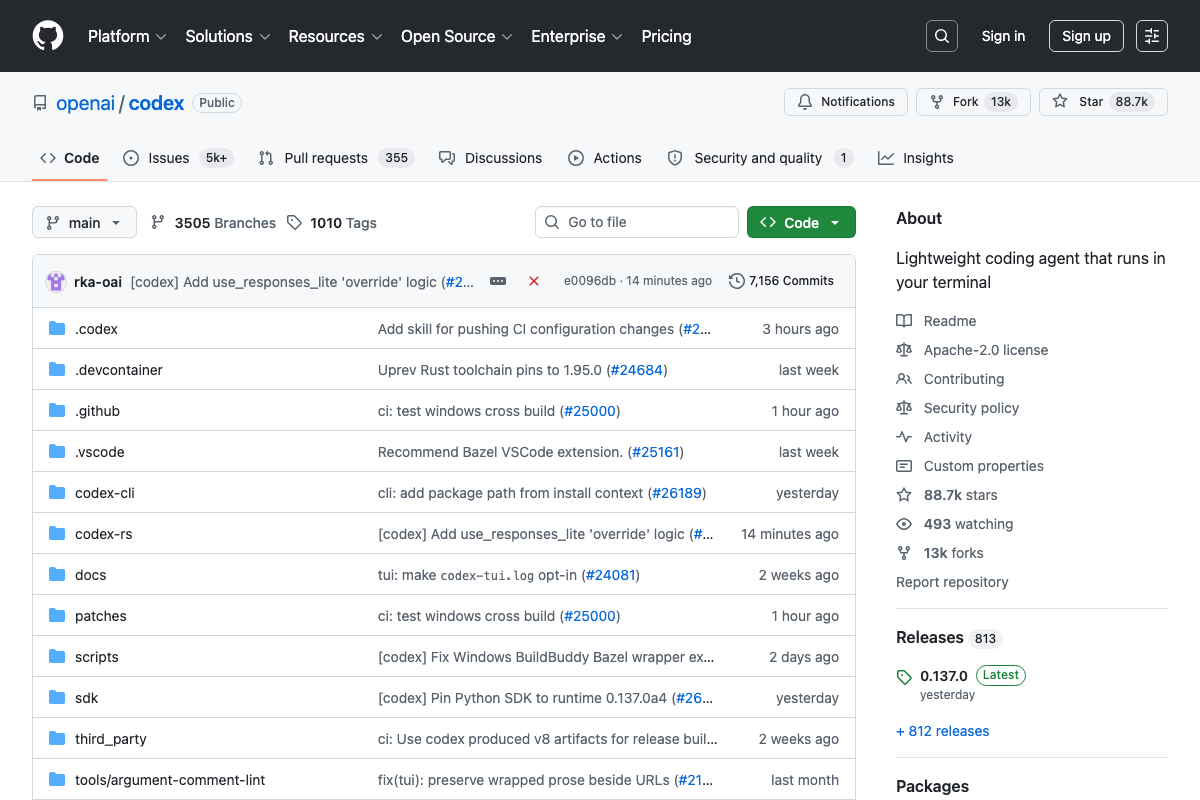Open the 0.137.0 latest release
The image size is (1200, 800).
coord(944,676)
